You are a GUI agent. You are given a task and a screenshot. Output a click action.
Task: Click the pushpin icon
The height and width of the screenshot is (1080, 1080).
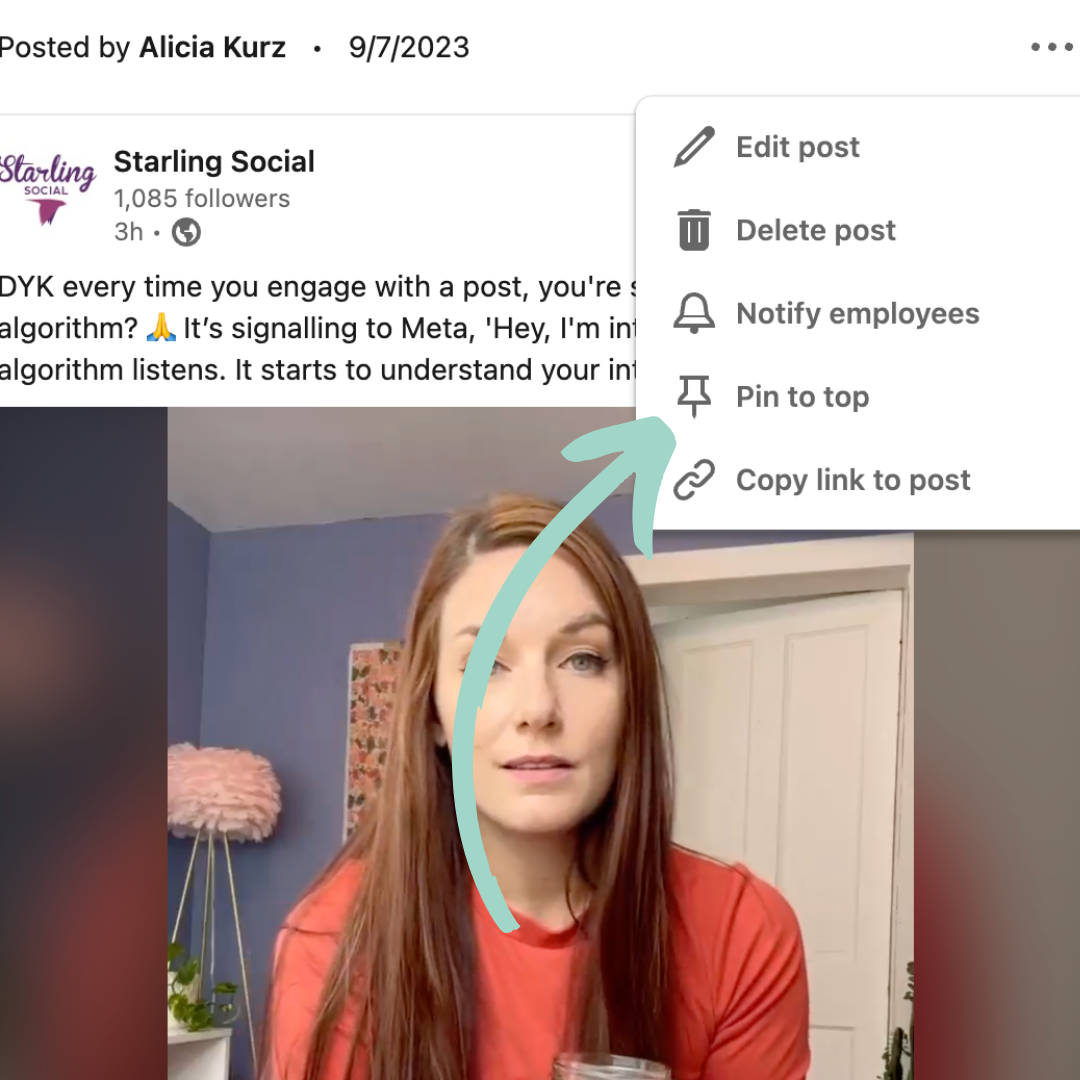(x=694, y=397)
